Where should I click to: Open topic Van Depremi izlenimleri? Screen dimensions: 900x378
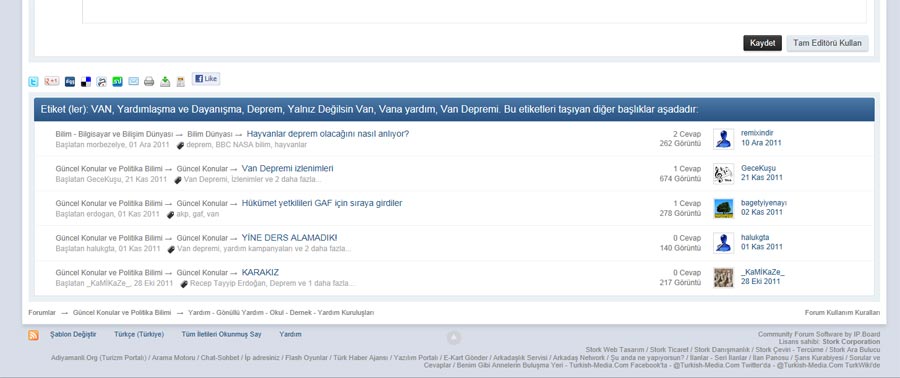[288, 169]
